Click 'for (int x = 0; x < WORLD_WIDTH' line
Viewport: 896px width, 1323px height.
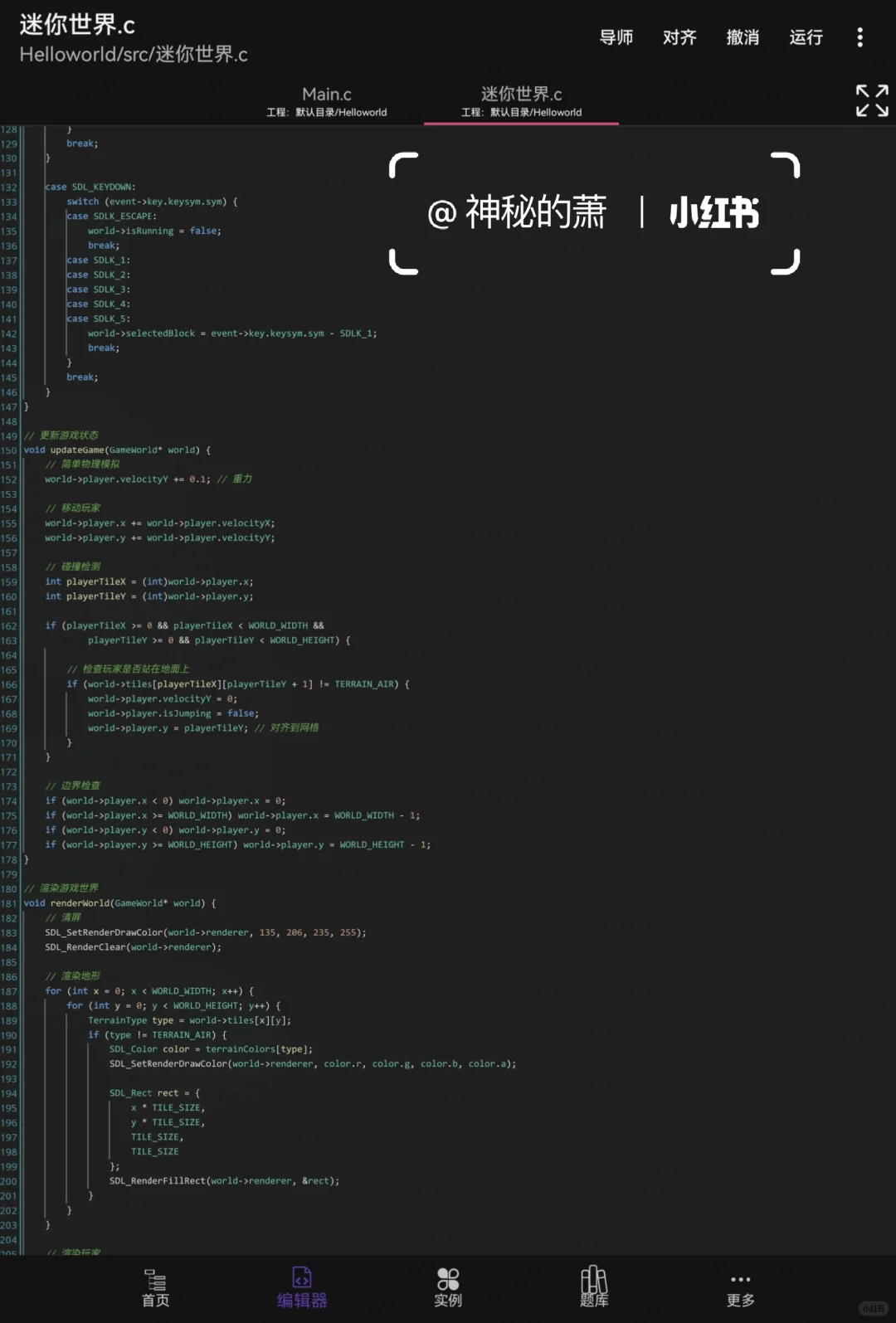tap(149, 991)
